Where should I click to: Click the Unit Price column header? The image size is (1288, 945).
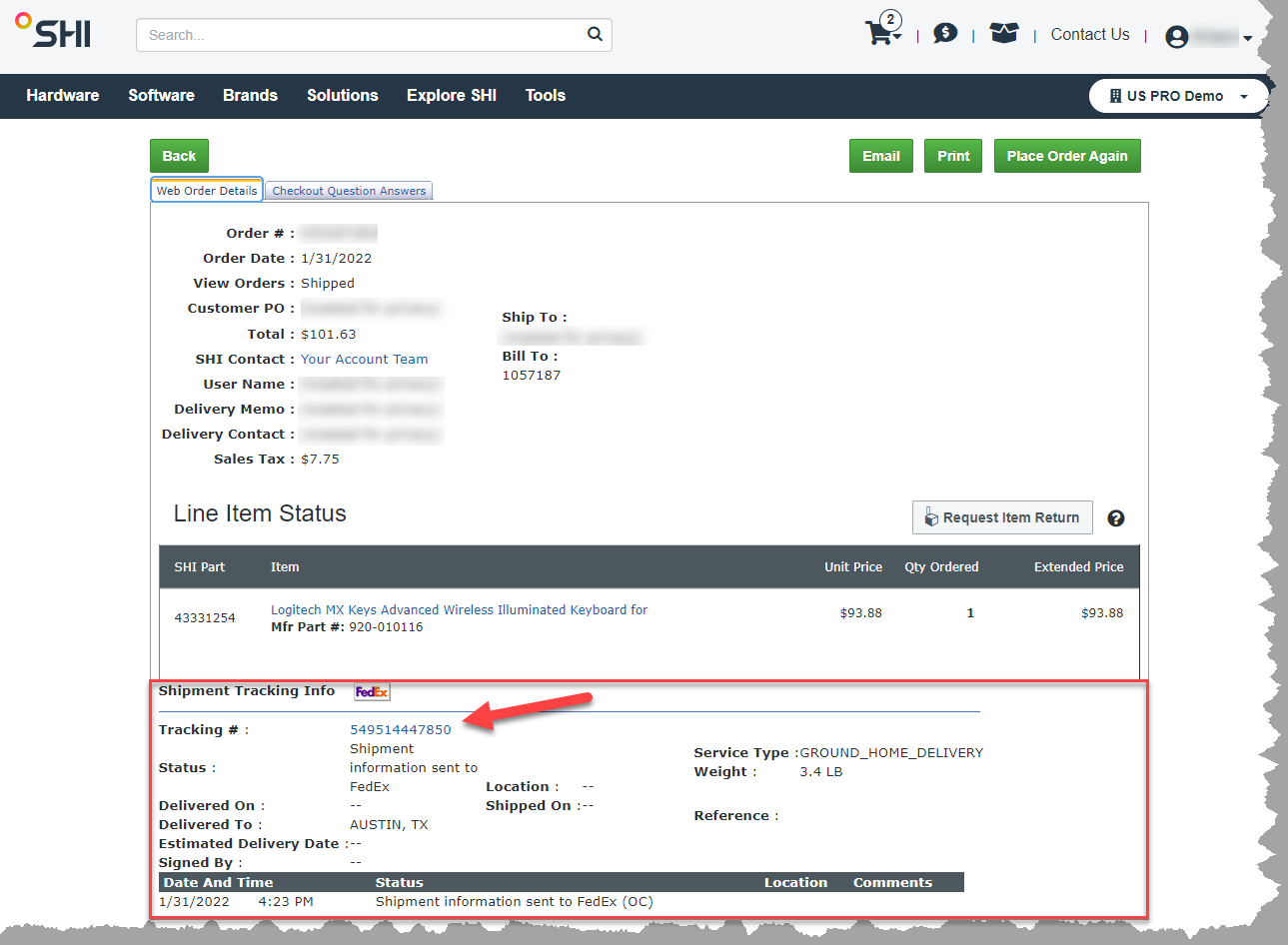point(853,566)
